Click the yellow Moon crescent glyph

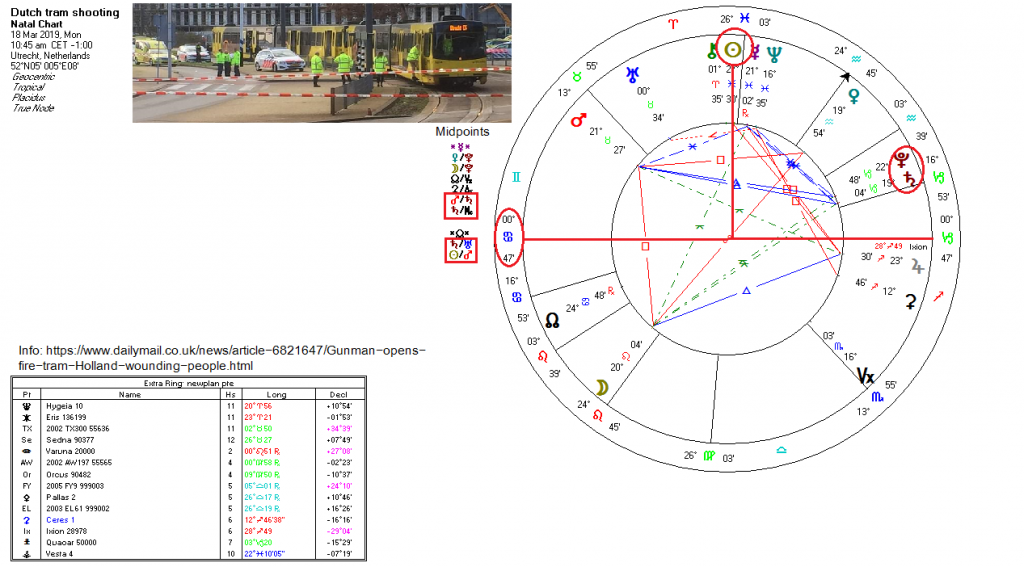[602, 388]
